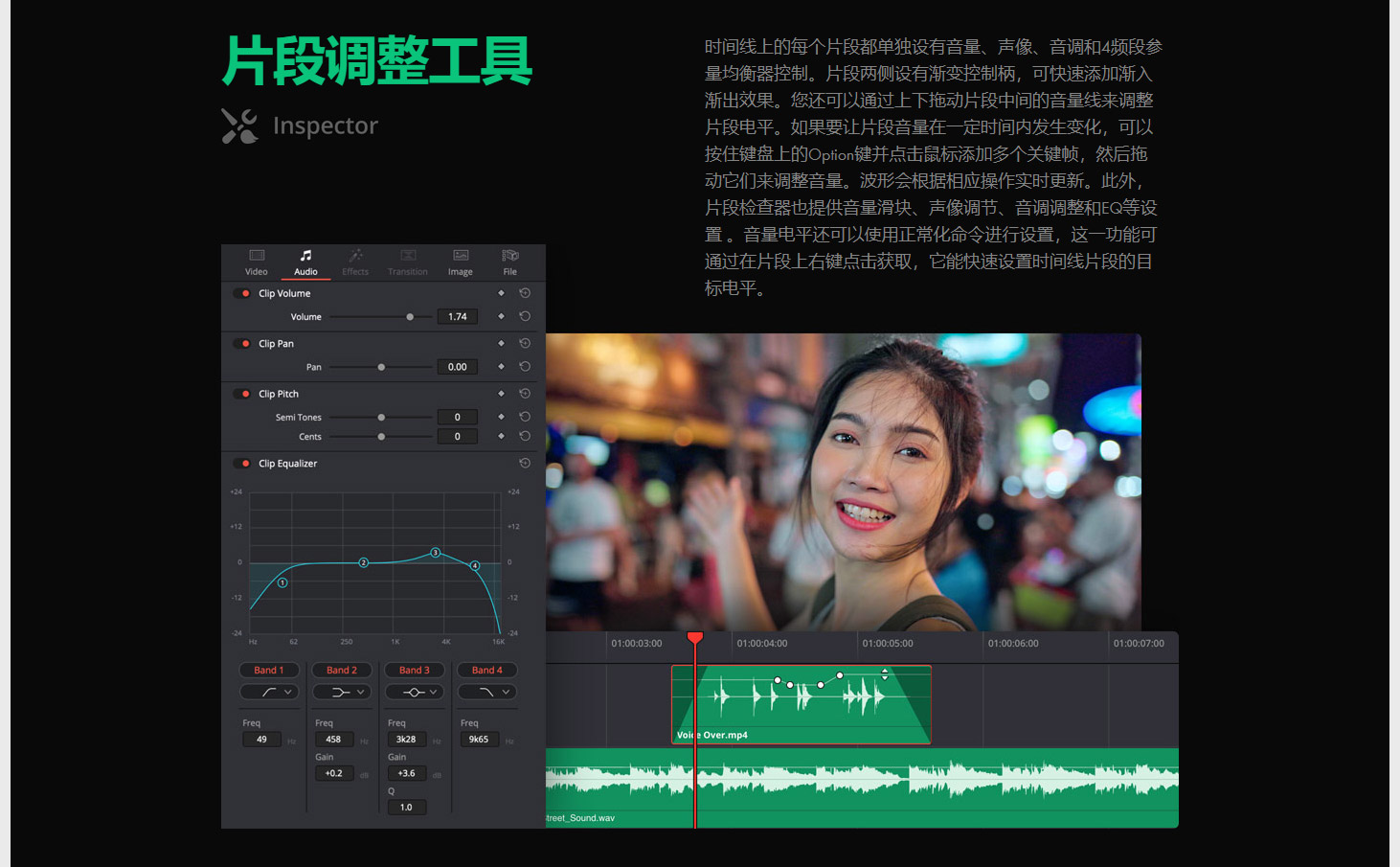Reset the Clip Equalizer section
This screenshot has width=1400, height=867.
[525, 463]
